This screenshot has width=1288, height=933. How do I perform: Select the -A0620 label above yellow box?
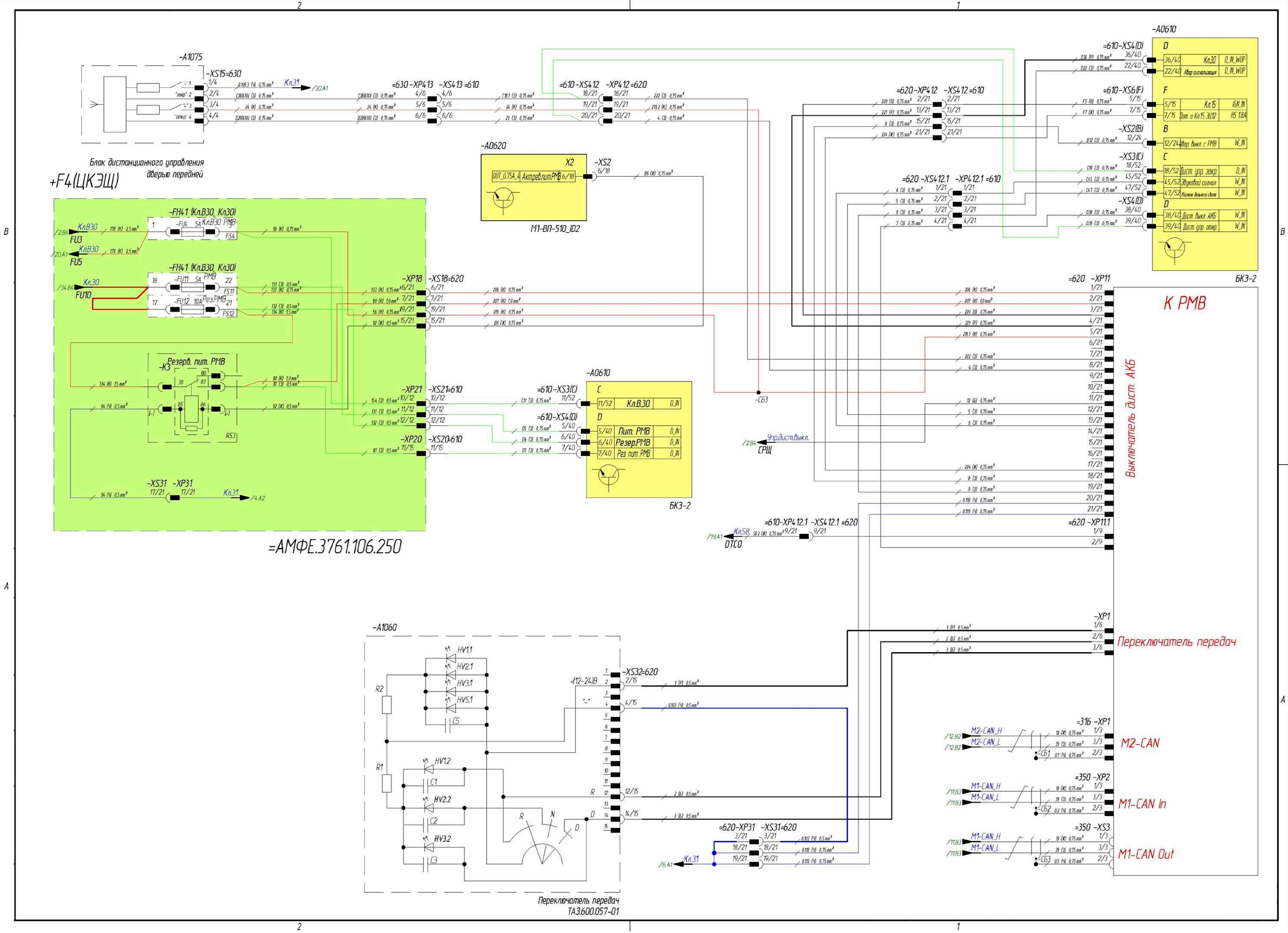pos(493,146)
